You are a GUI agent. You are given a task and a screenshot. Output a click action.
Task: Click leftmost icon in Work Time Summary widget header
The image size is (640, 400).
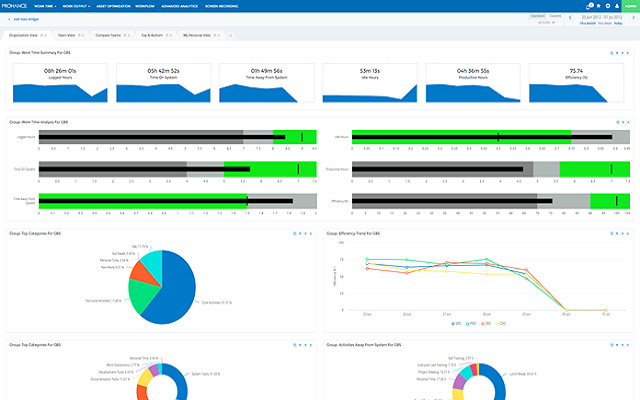610,52
